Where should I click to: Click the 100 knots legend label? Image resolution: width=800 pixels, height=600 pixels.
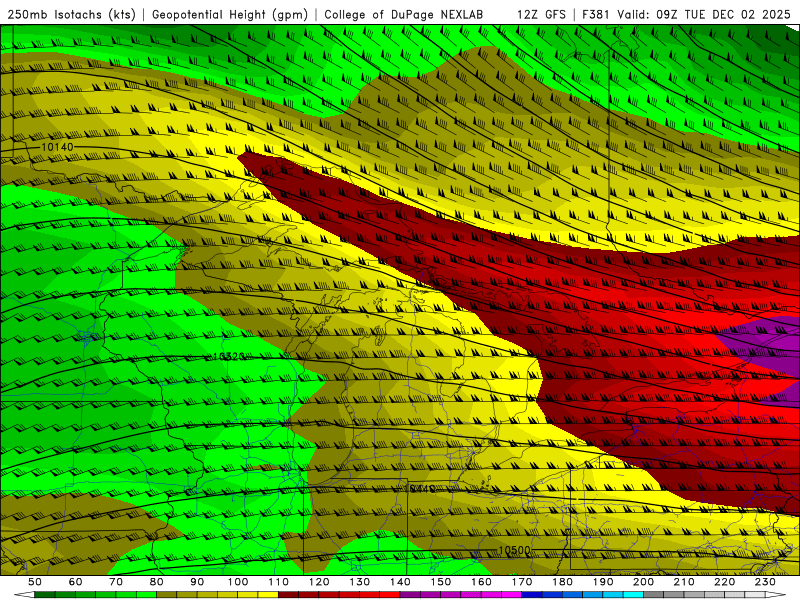click(238, 582)
